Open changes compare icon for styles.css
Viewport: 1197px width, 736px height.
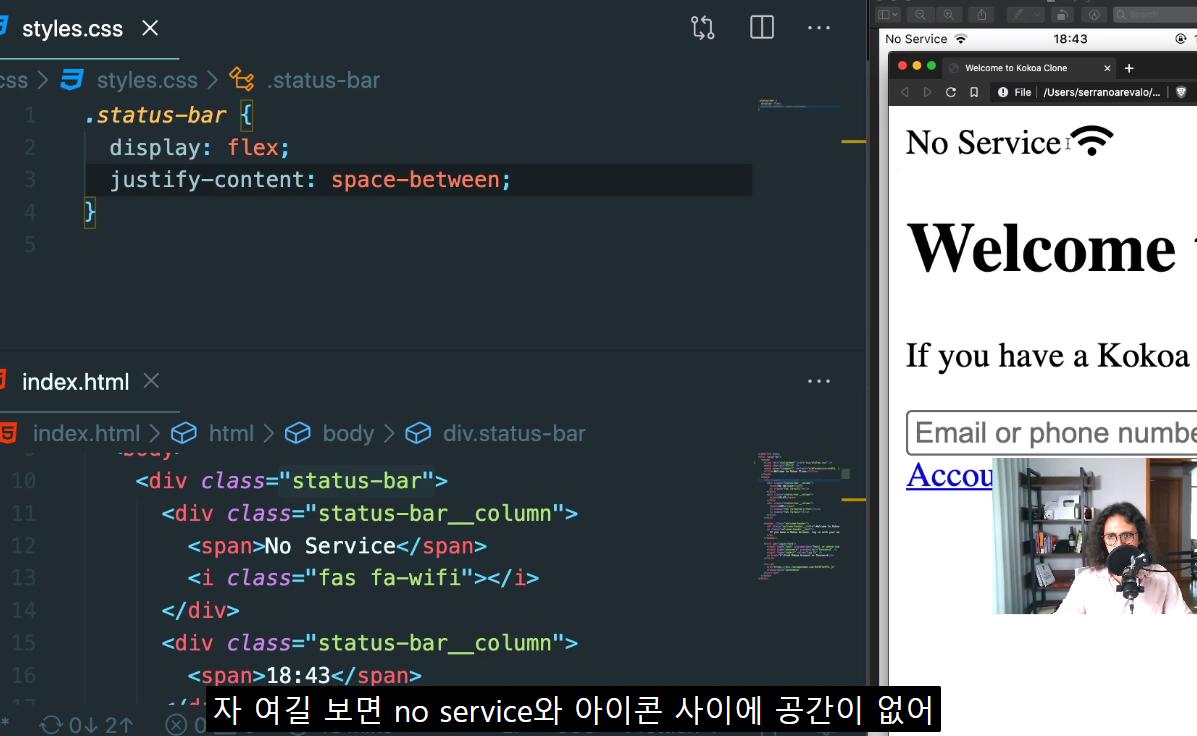(702, 27)
